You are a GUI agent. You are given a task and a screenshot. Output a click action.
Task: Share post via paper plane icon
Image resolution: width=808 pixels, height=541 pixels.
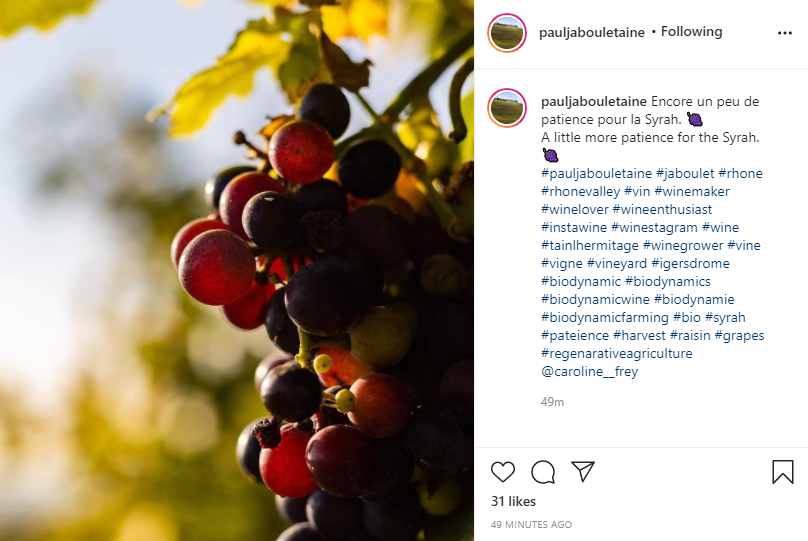(x=583, y=471)
